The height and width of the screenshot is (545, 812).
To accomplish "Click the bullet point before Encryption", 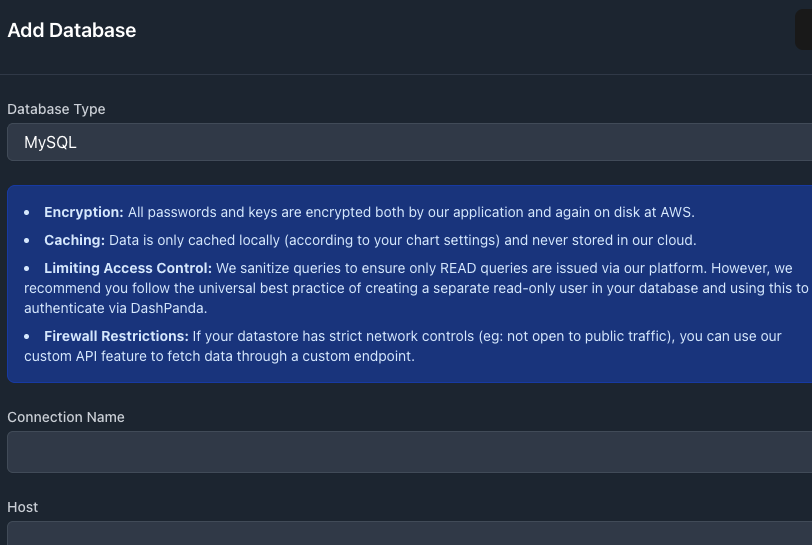I will coord(27,213).
